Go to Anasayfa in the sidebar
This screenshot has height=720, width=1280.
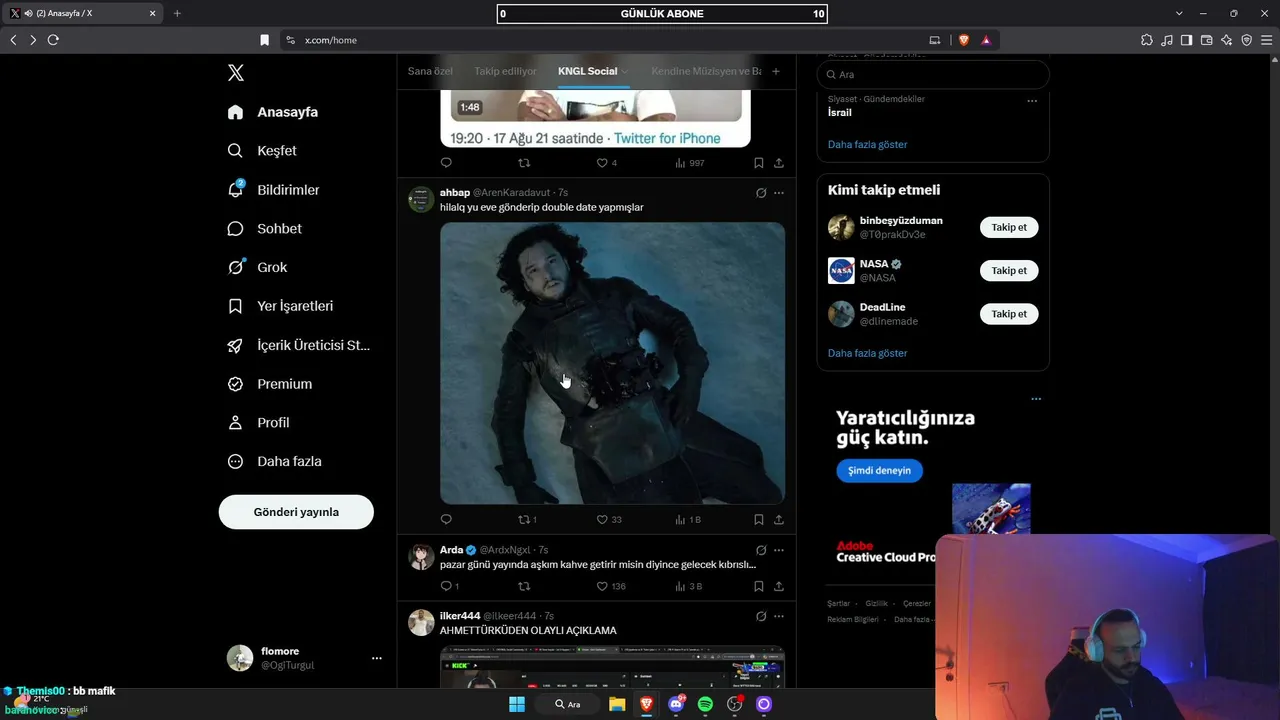(273, 112)
